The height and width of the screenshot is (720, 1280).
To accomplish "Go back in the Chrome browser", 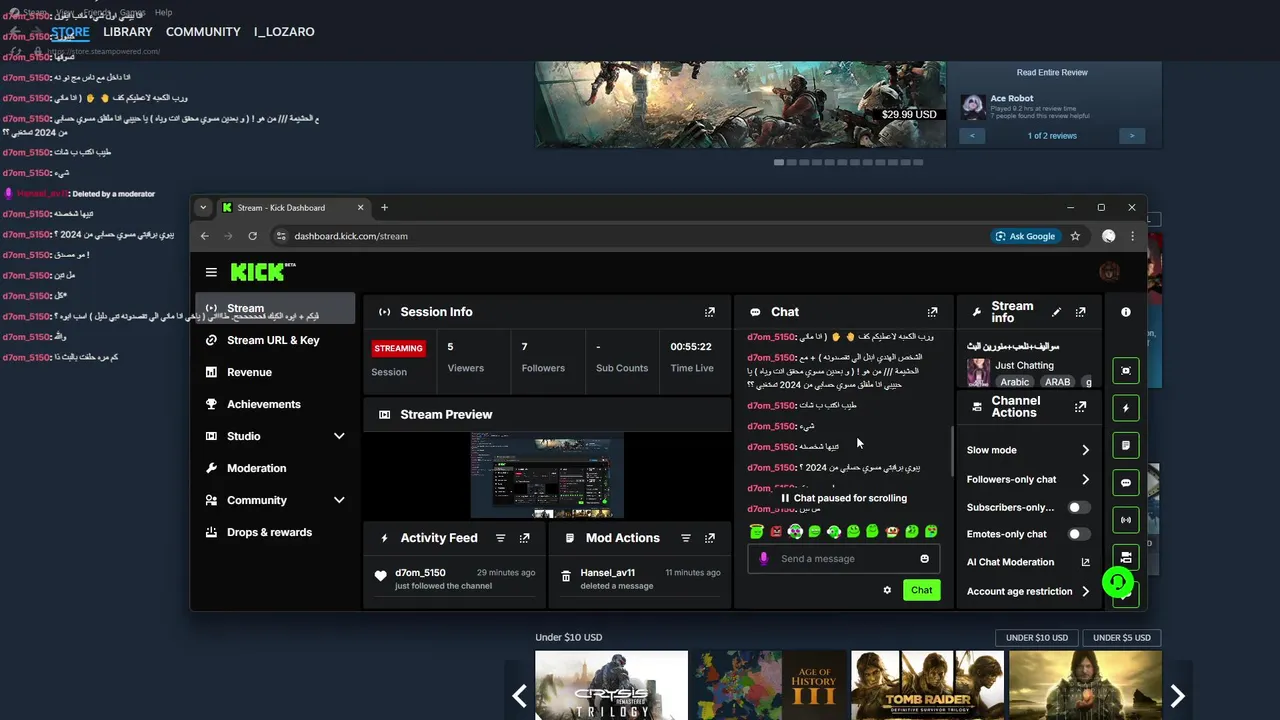I will click(x=204, y=236).
